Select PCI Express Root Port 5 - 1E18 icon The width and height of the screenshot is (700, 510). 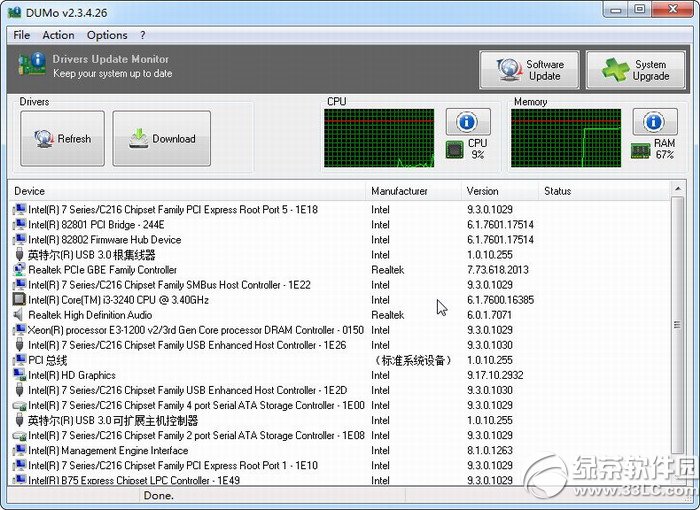click(x=19, y=209)
